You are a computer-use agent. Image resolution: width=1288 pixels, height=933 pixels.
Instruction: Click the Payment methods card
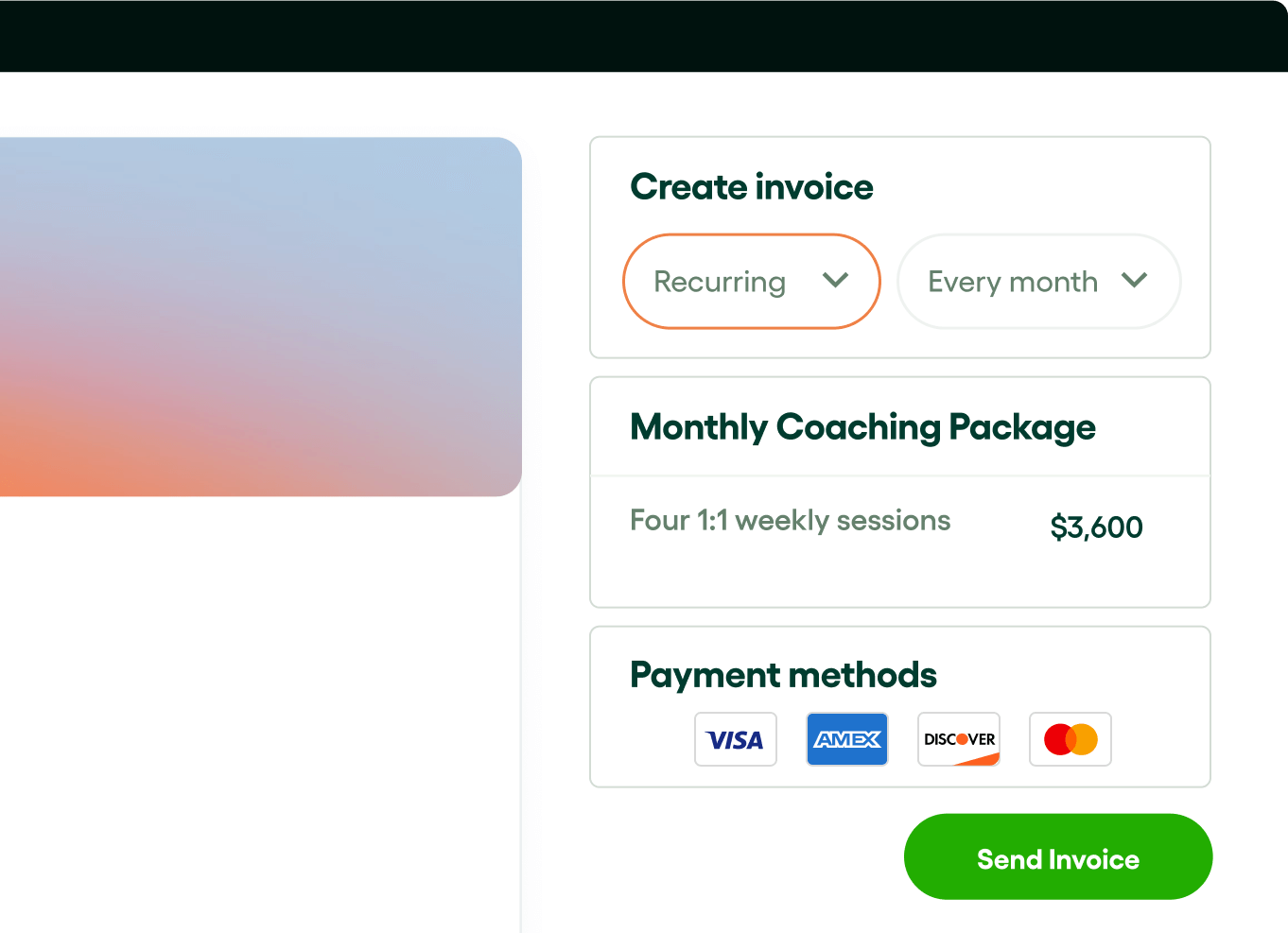coord(899,706)
